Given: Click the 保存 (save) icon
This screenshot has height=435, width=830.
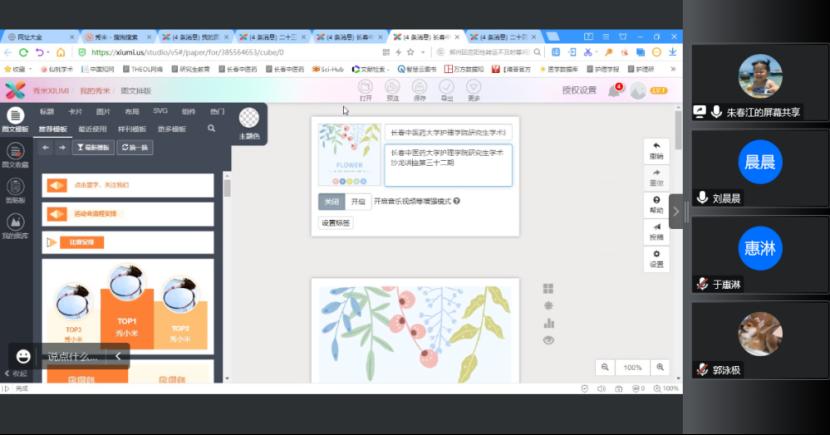Looking at the screenshot, I should [419, 92].
